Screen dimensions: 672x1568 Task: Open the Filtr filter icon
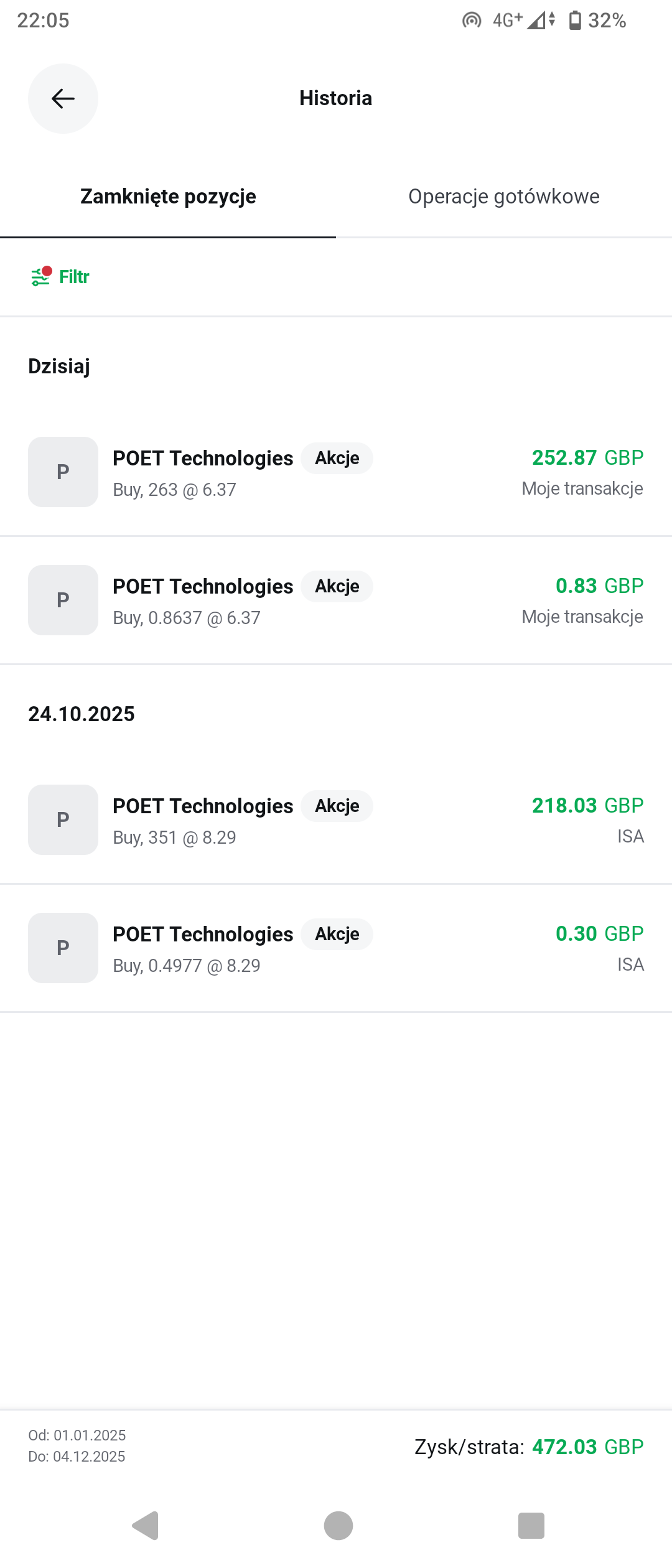[41, 276]
